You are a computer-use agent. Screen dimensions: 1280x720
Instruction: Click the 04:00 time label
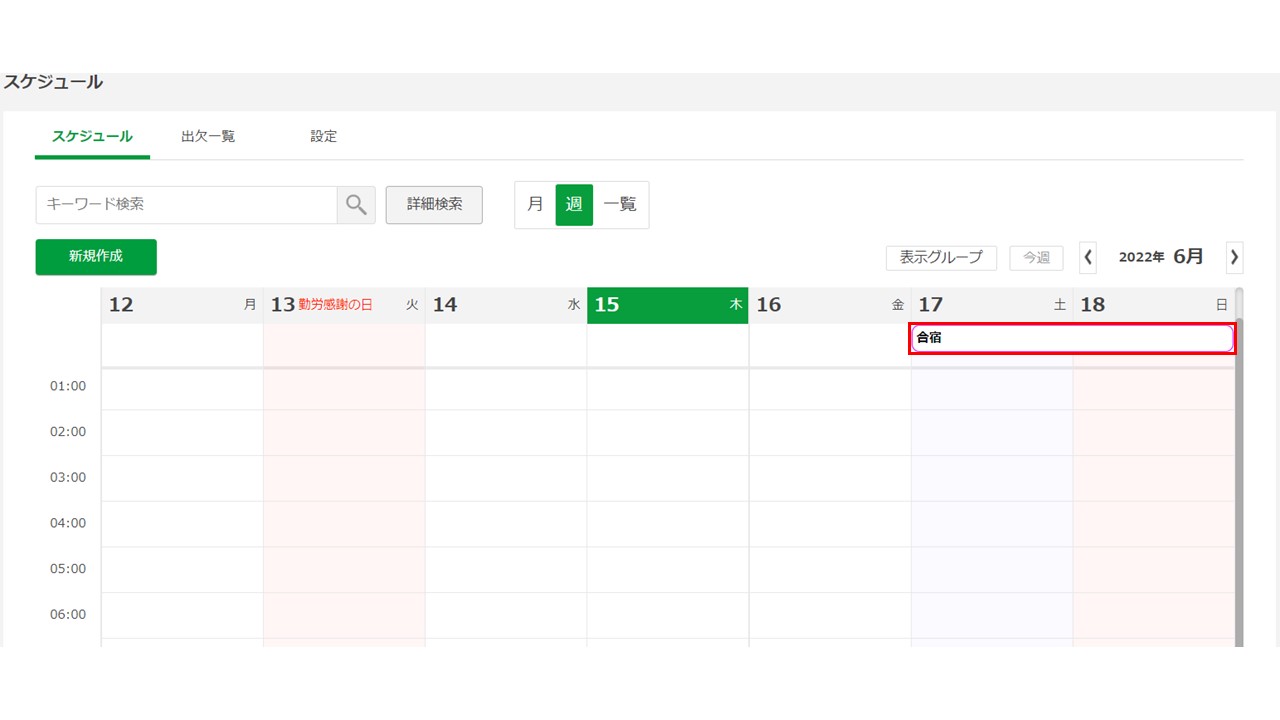(x=68, y=523)
